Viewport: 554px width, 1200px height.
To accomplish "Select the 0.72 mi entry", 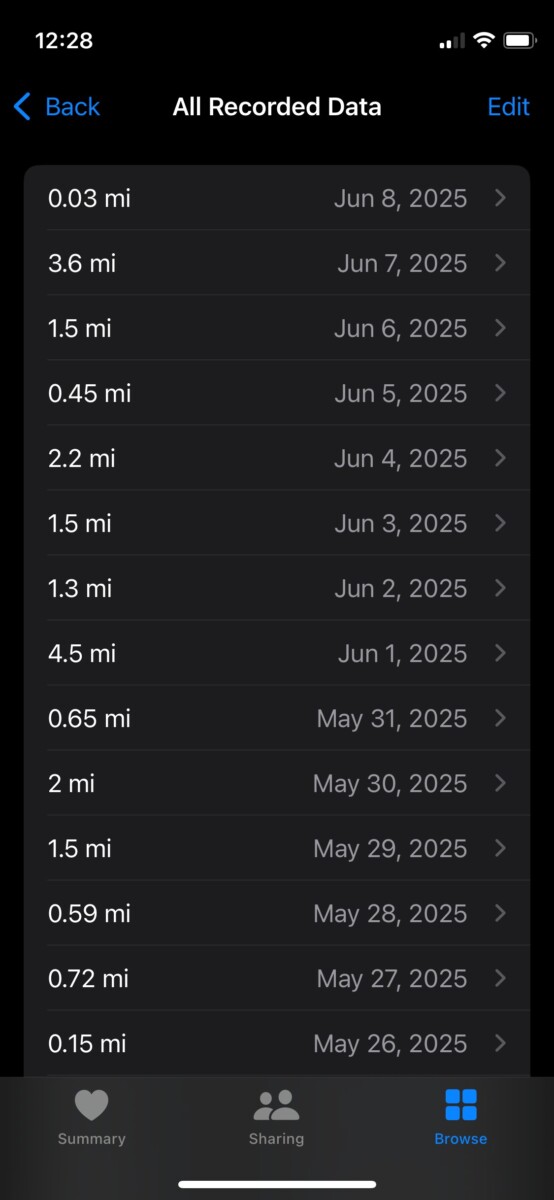I will (x=277, y=978).
